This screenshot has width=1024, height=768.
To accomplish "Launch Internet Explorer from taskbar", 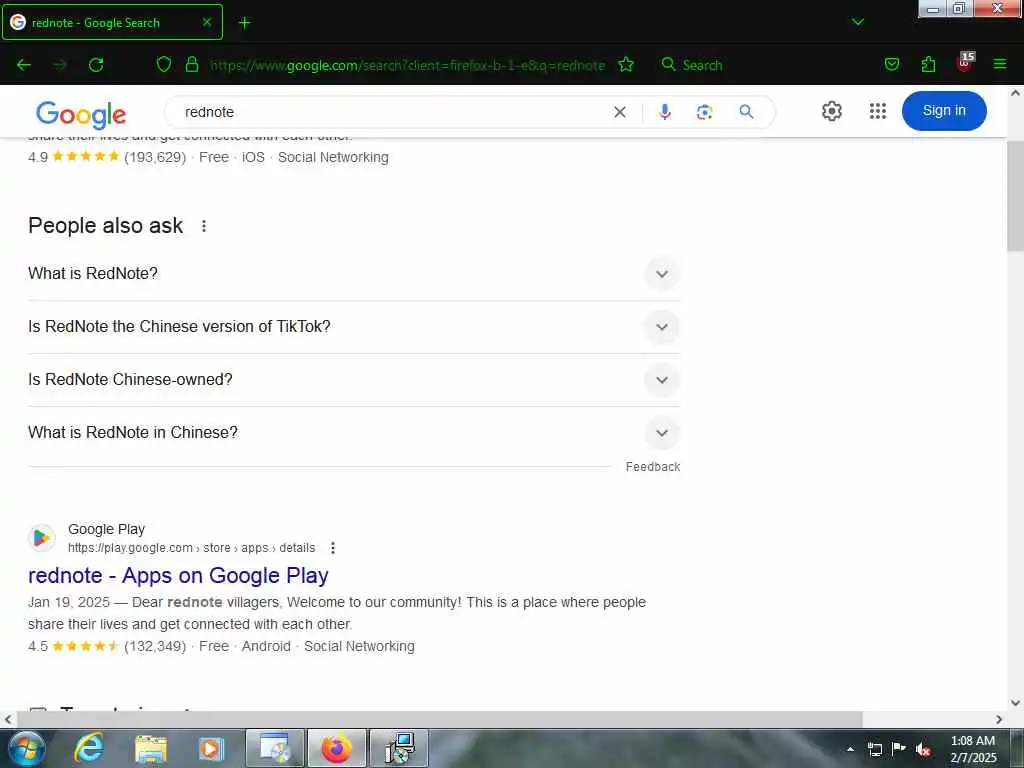I will (x=88, y=748).
